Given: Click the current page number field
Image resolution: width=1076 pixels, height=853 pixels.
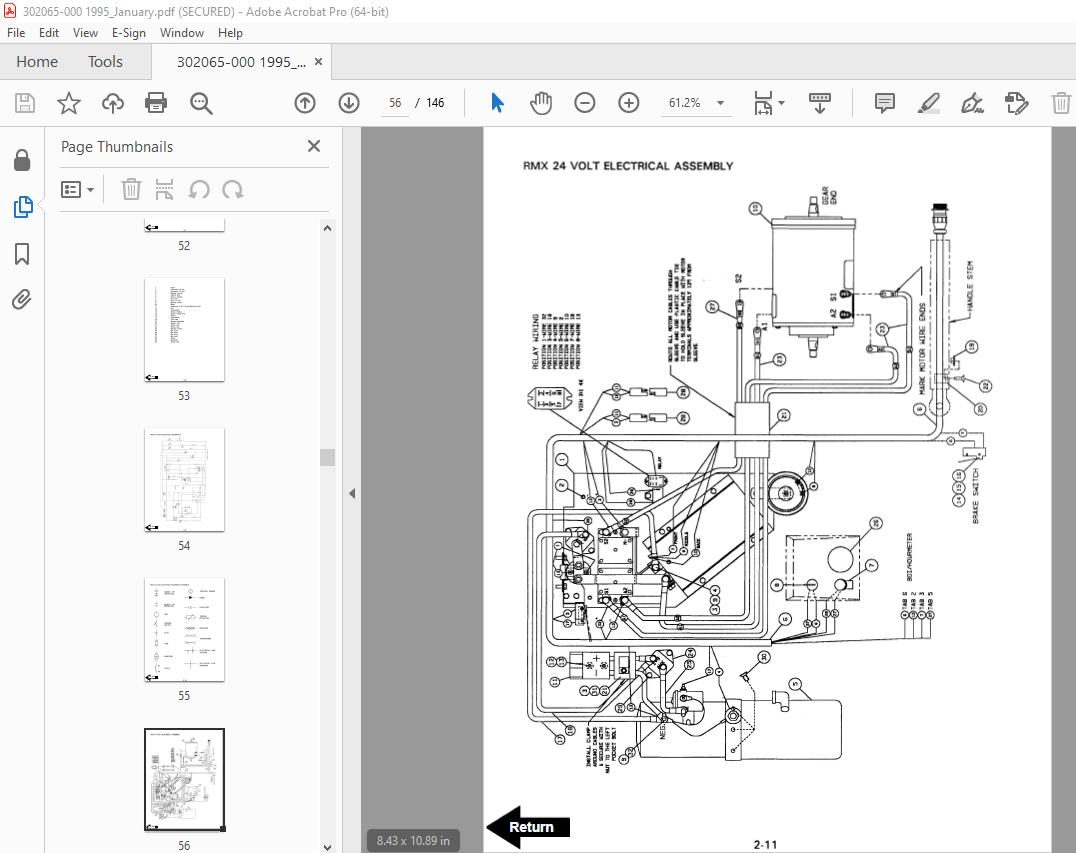Looking at the screenshot, I should [x=395, y=103].
